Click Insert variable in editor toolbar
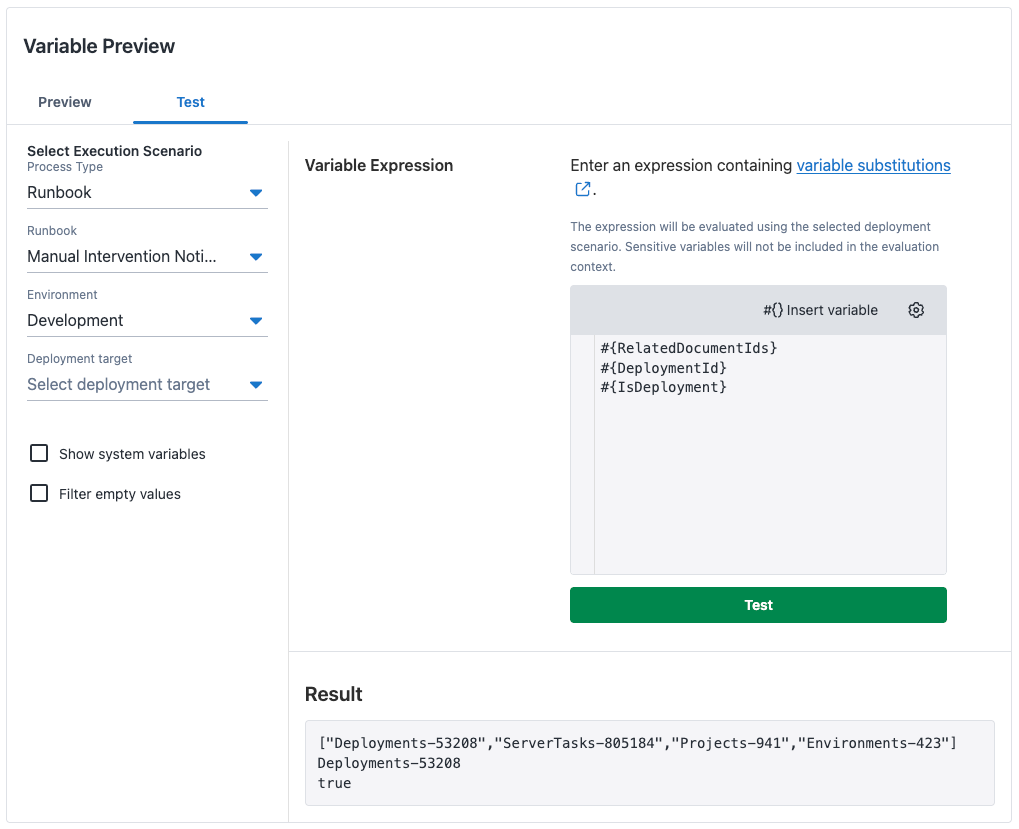Viewport: 1019px width, 829px height. 820,310
